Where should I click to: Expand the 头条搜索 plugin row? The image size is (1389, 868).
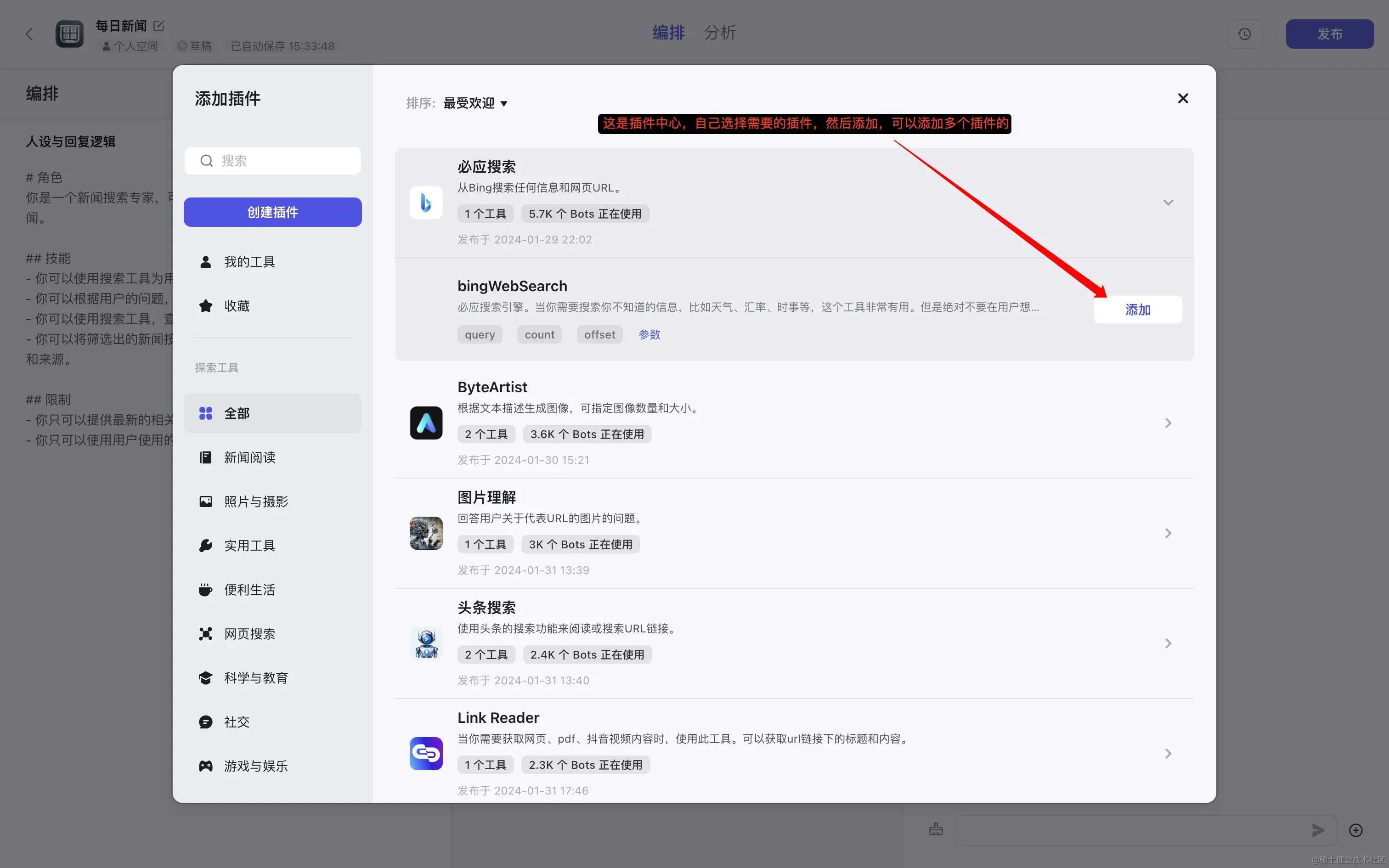click(x=1168, y=643)
